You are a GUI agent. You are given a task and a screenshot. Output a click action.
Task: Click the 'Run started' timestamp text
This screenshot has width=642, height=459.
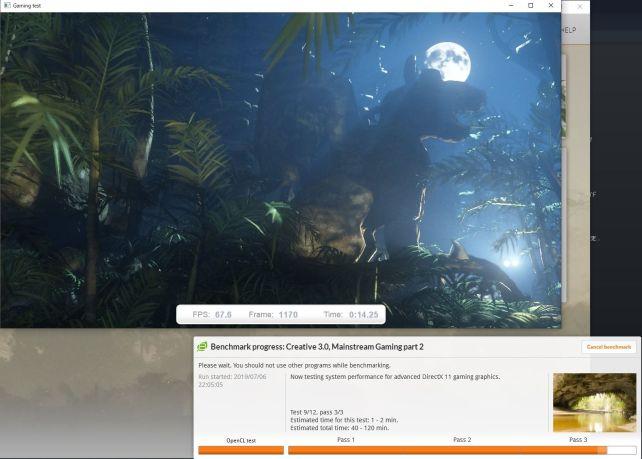click(x=232, y=380)
